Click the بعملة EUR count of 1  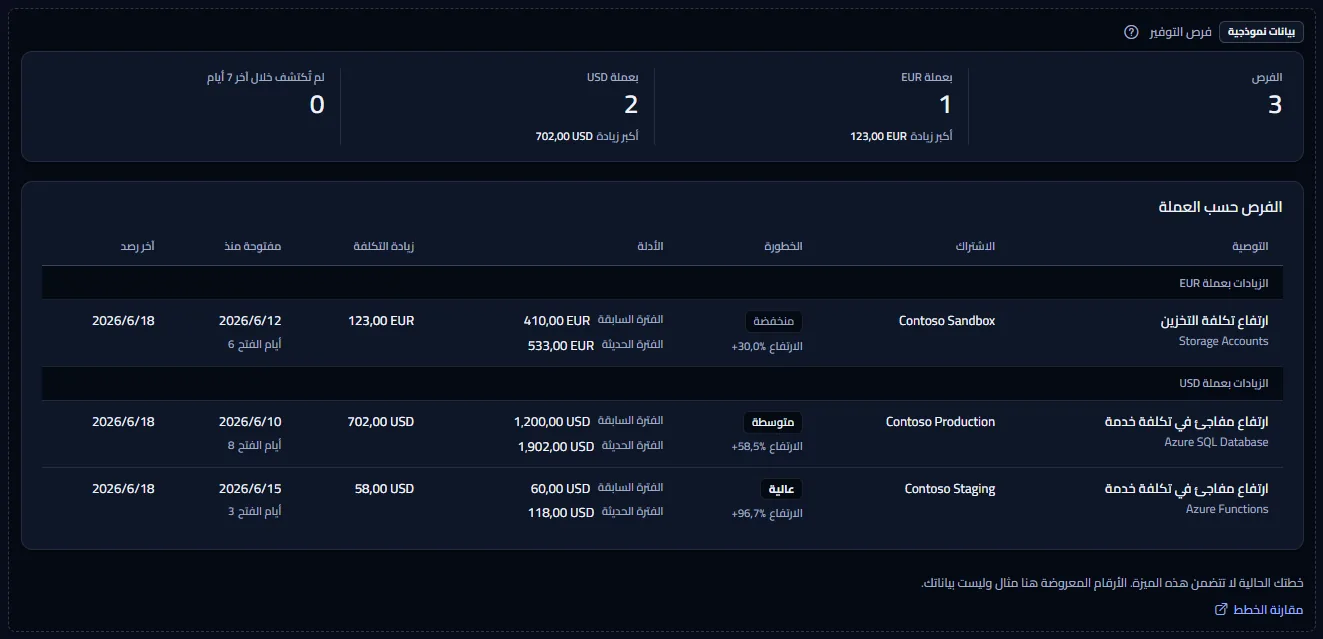click(945, 104)
